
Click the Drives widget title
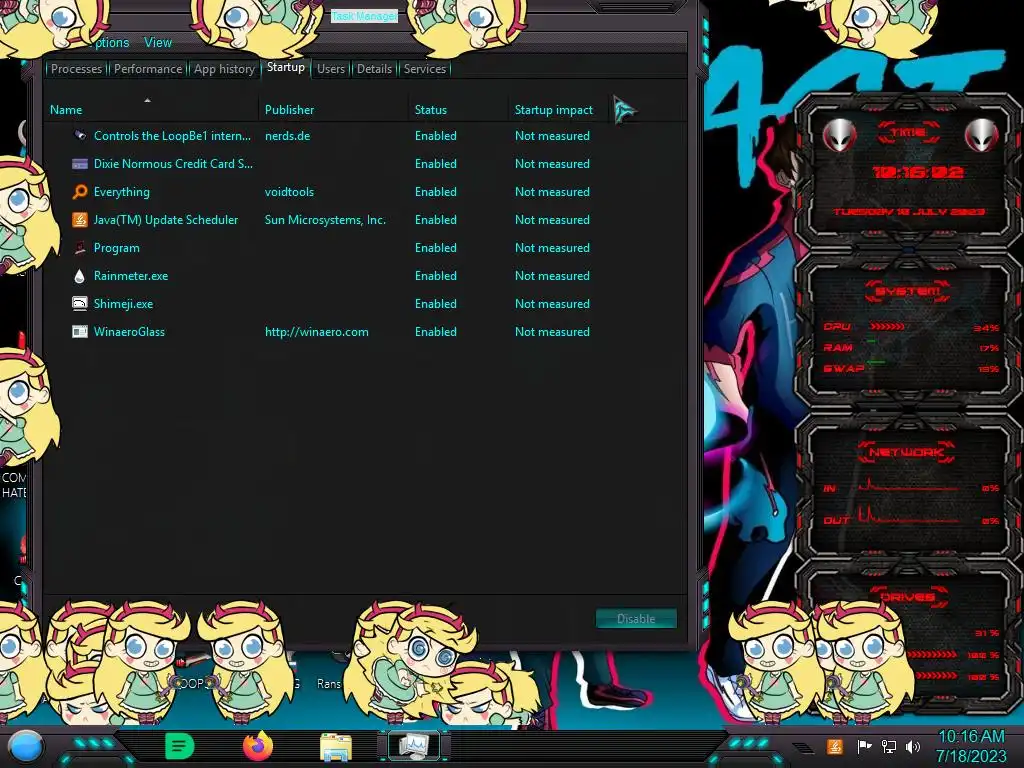click(907, 597)
